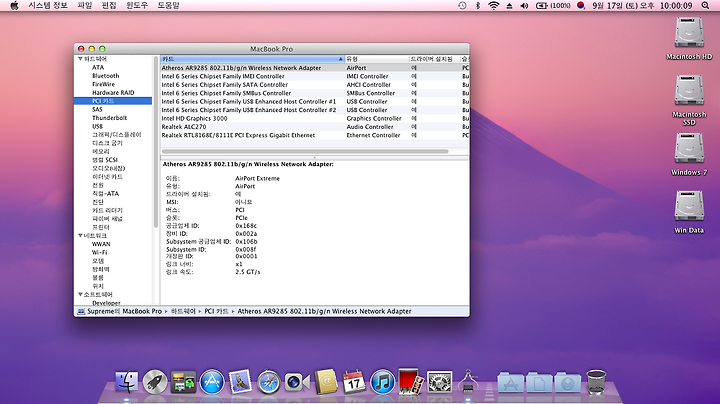Screen dimensions: 720x404
Task: Open Address Book in the Dock
Action: click(326, 382)
